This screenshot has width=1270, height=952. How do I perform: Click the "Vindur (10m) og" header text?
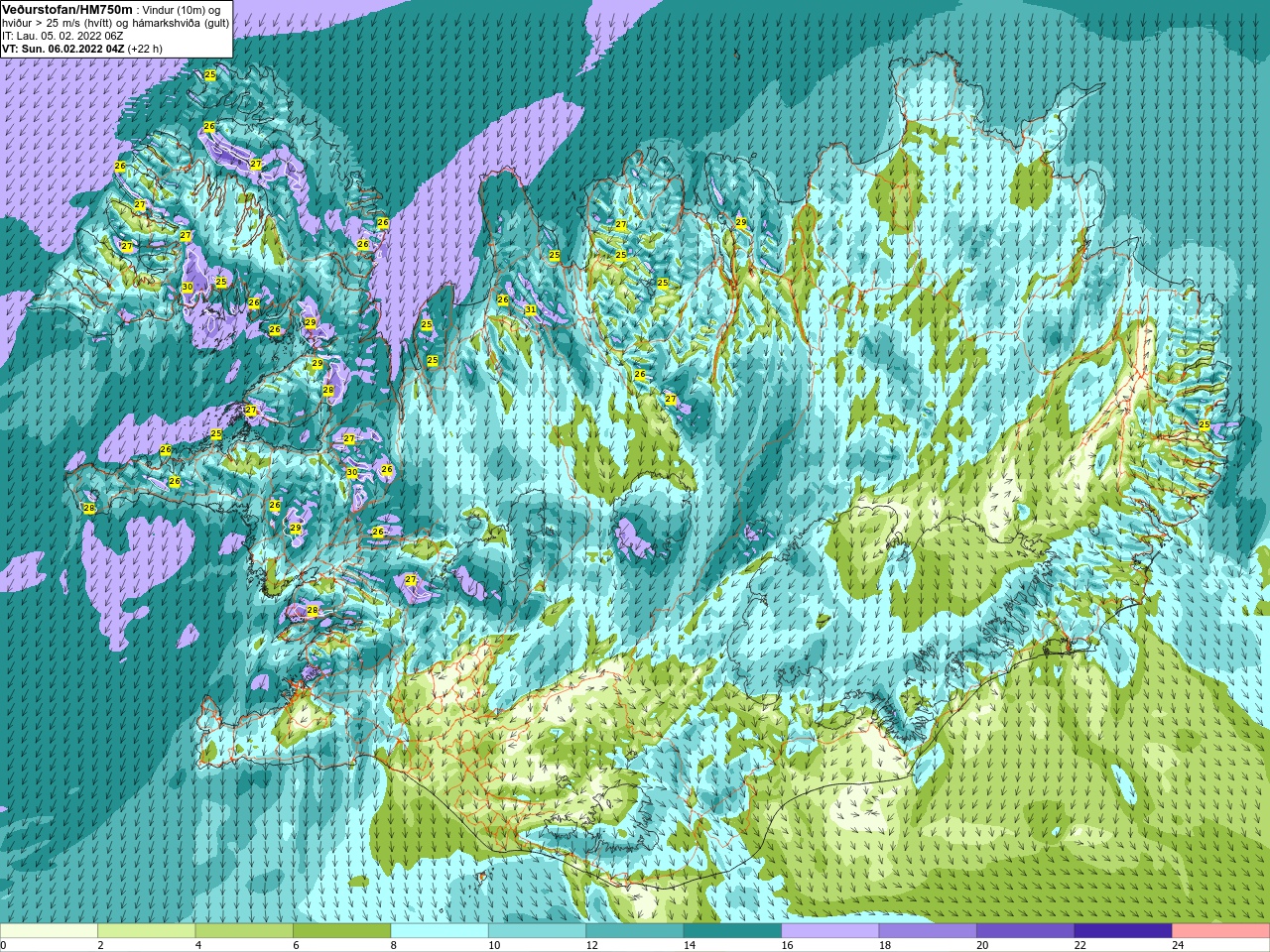tap(183, 10)
